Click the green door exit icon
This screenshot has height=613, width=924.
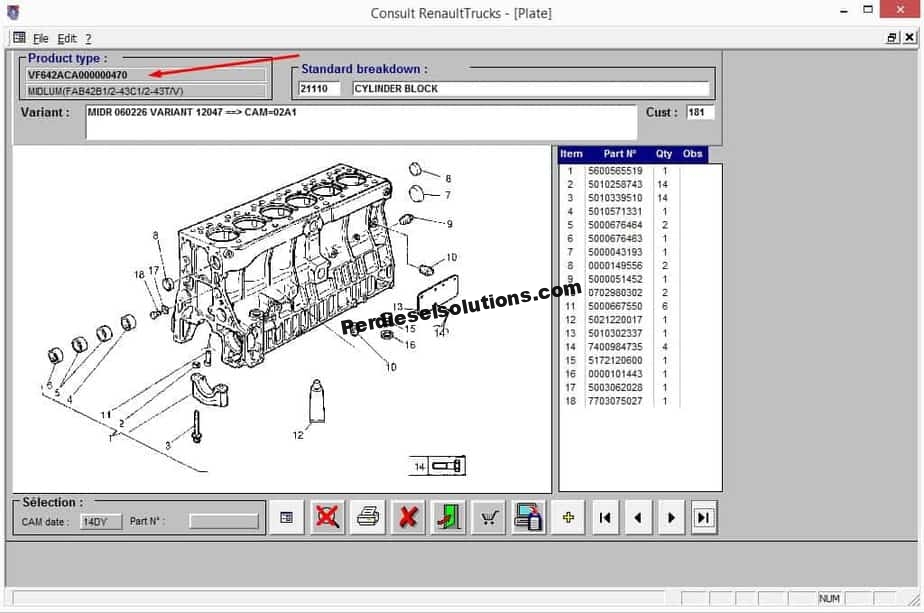point(448,518)
